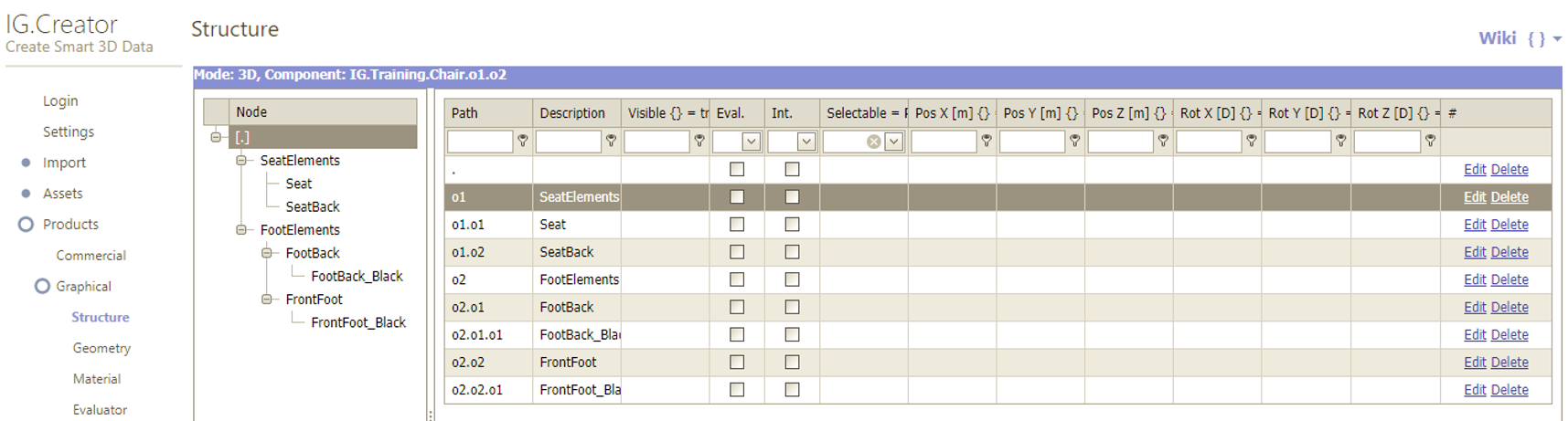
Task: Open the Int. filter dropdown
Action: [805, 142]
